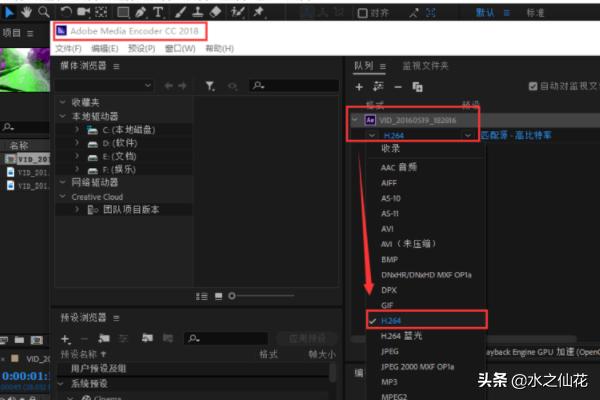Image resolution: width=600 pixels, height=400 pixels.
Task: Create new preset with plus icon
Action: [65, 339]
